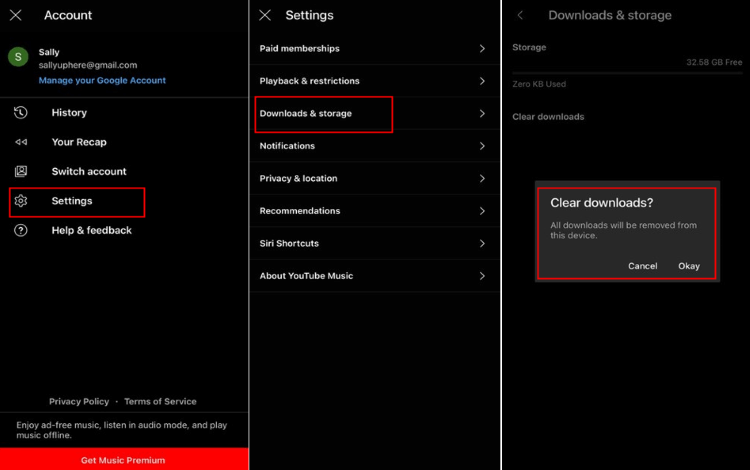Expand Playback & restrictions chevron arrow

[482, 81]
